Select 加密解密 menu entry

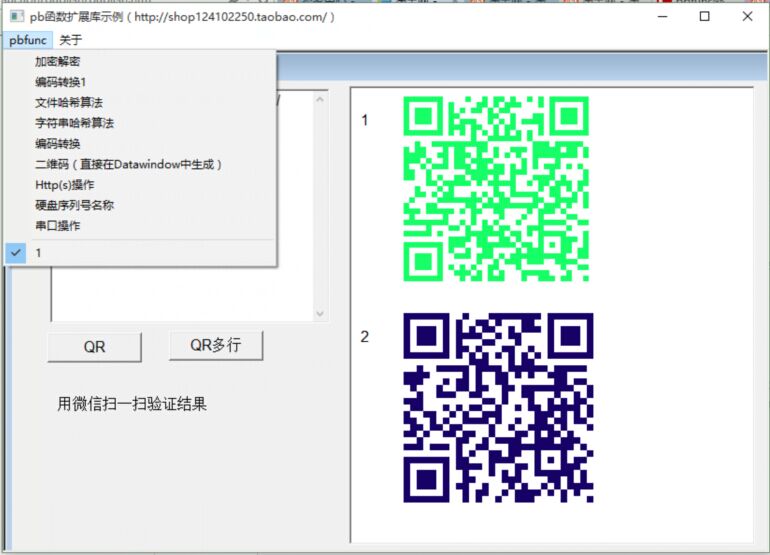[140, 61]
